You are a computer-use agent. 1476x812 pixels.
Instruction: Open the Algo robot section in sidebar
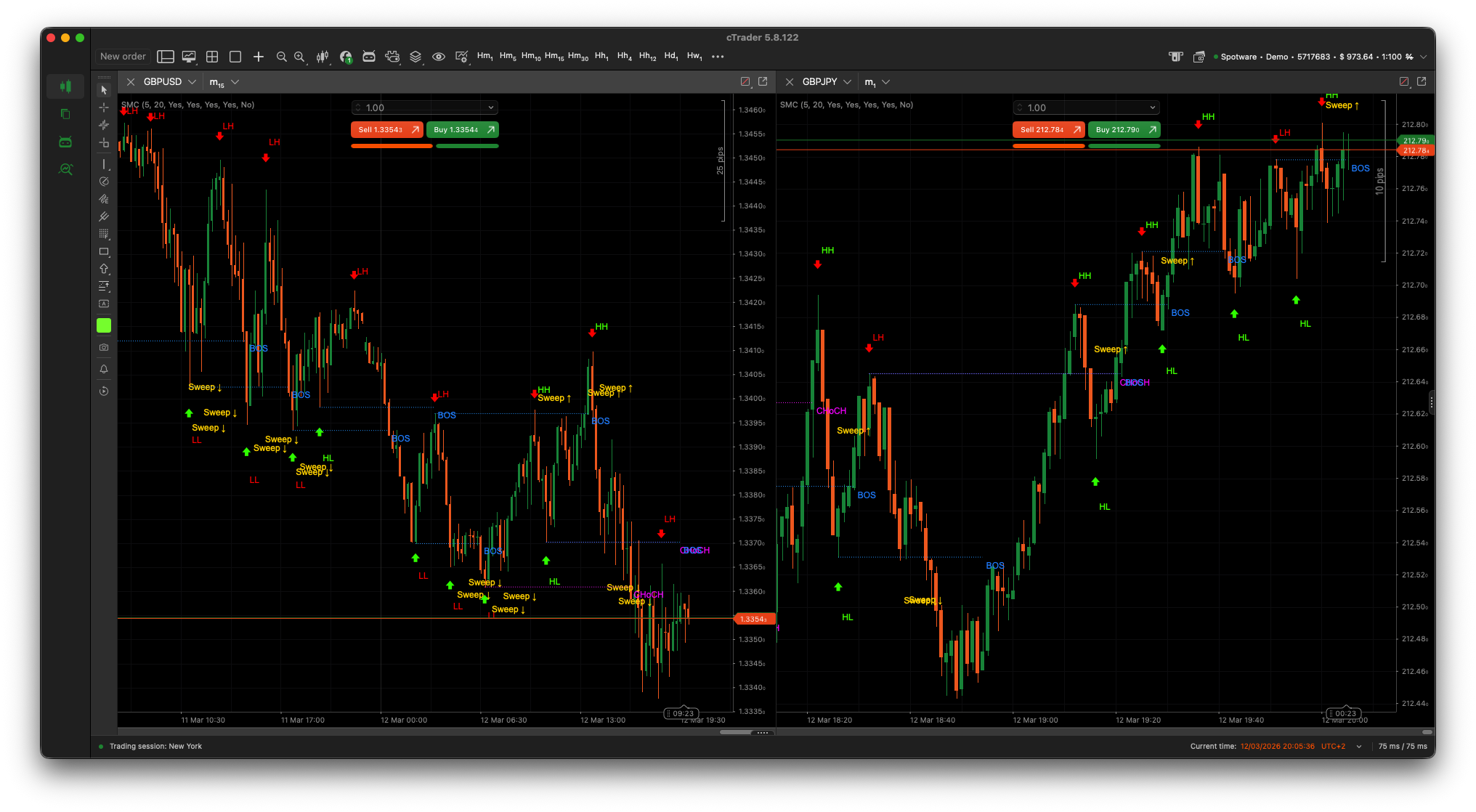pyautogui.click(x=65, y=142)
